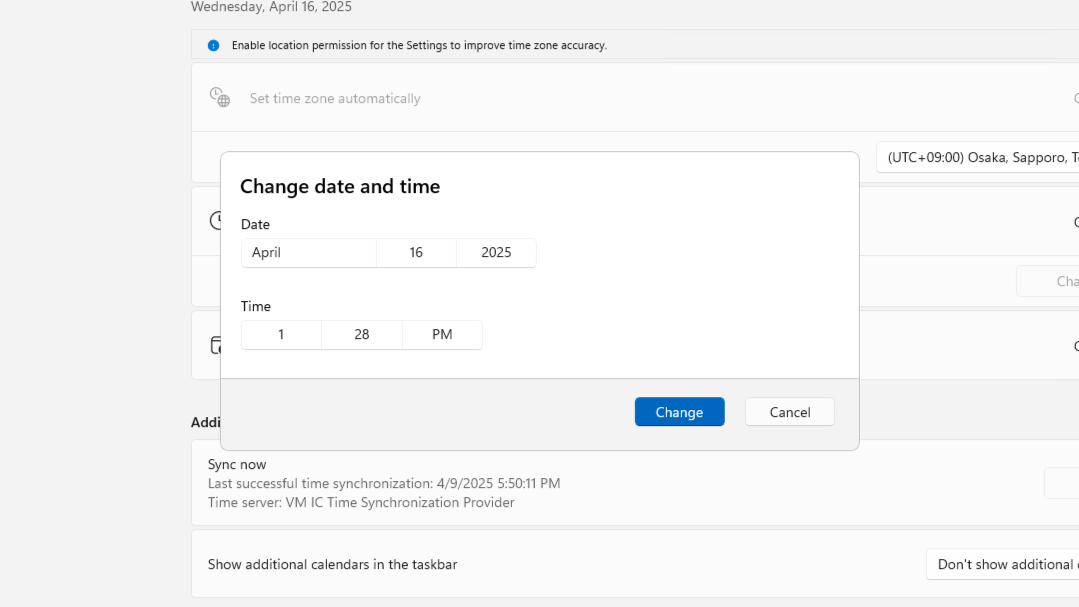Expand the additional calendars dropdown

coord(1002,564)
